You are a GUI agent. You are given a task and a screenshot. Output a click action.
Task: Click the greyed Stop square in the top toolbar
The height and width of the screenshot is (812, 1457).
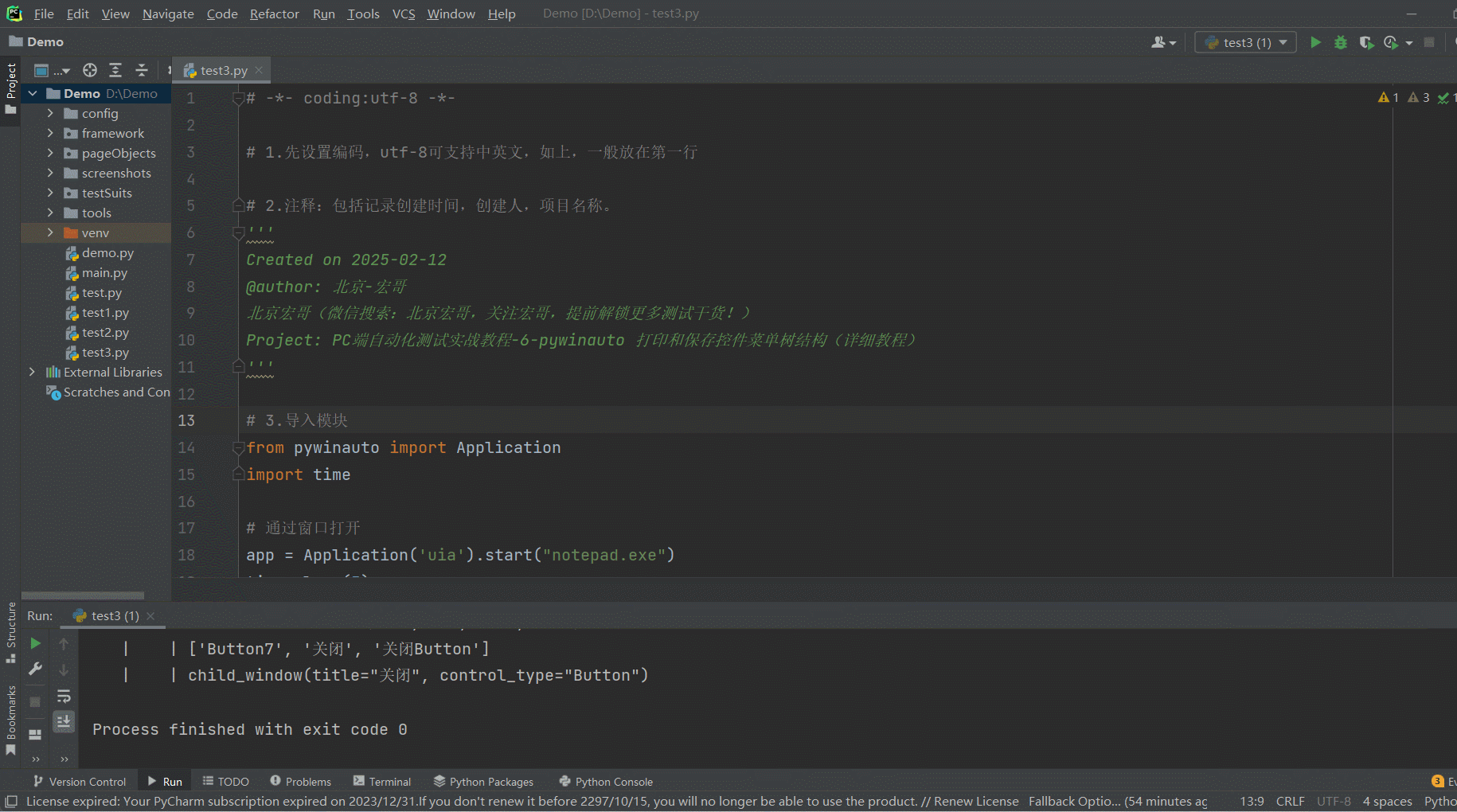(1429, 42)
